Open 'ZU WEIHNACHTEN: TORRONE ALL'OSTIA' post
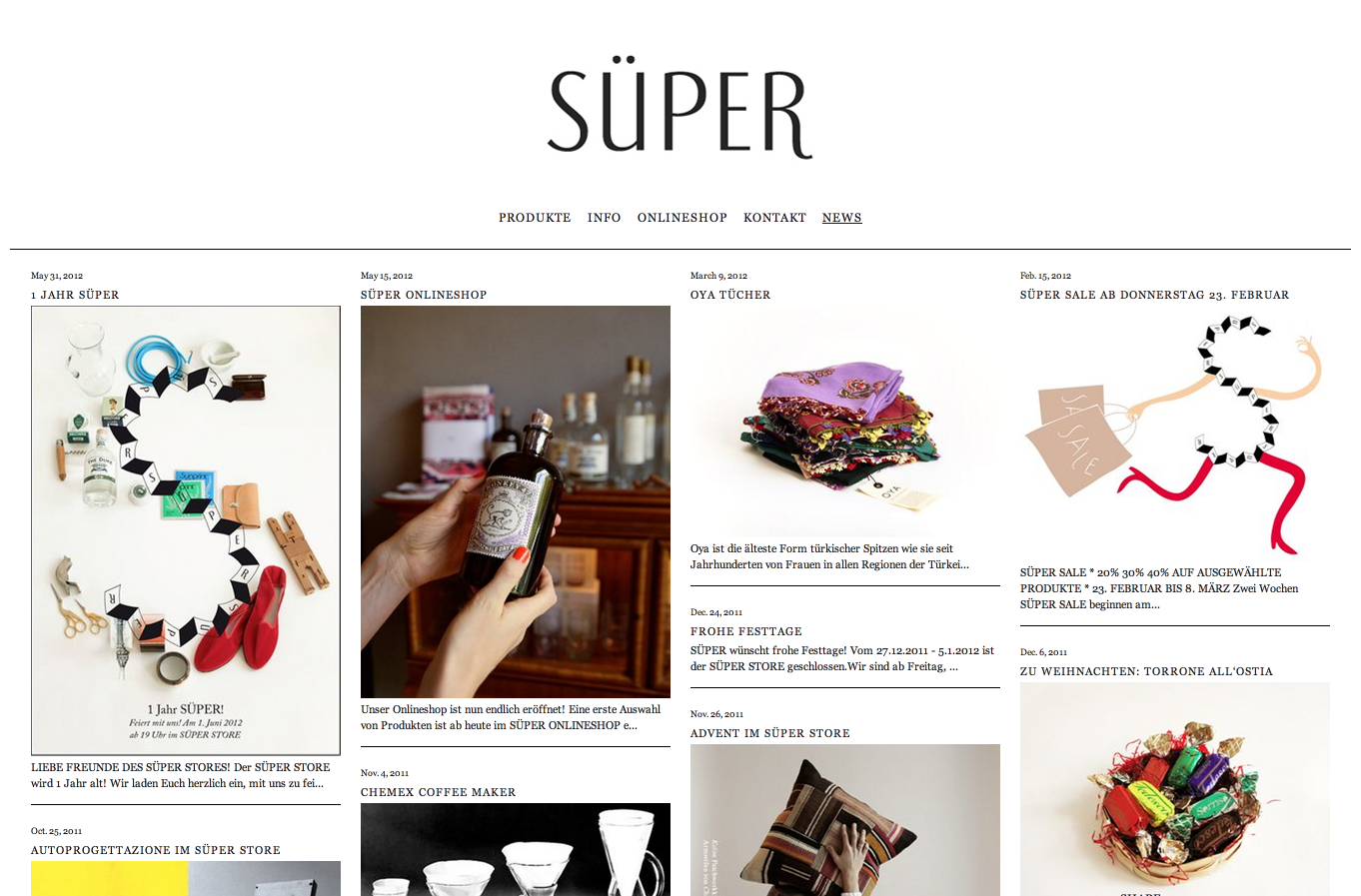Screen dimensions: 1361x896 (x=1146, y=671)
